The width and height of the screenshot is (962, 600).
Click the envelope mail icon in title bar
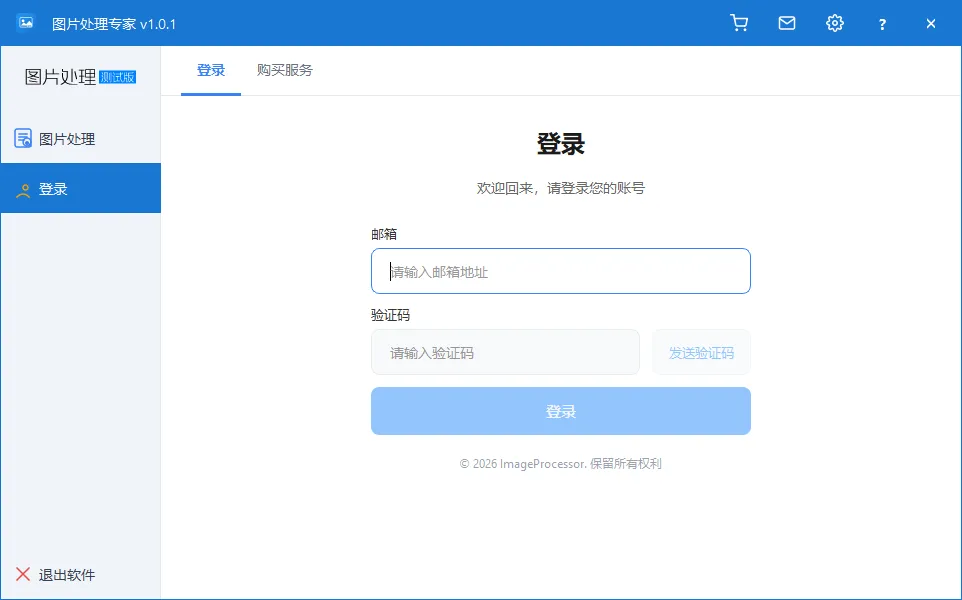(x=787, y=22)
